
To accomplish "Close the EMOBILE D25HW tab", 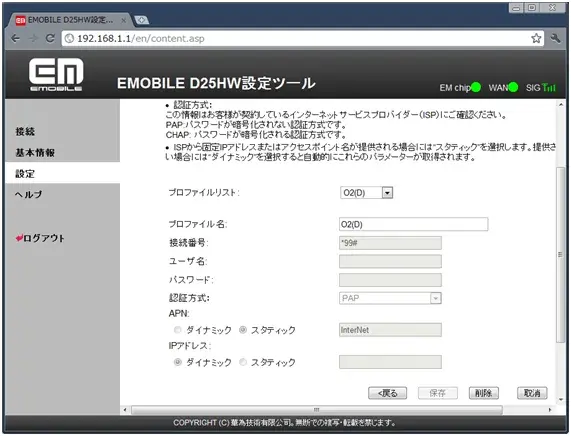I will tap(123, 20).
